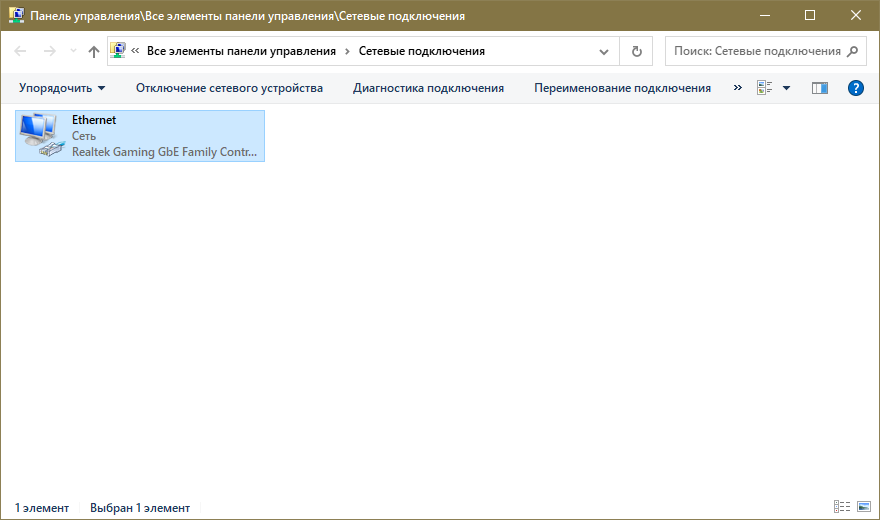Image resolution: width=880 pixels, height=520 pixels.
Task: Open the Упорядочить menu
Action: pos(62,88)
